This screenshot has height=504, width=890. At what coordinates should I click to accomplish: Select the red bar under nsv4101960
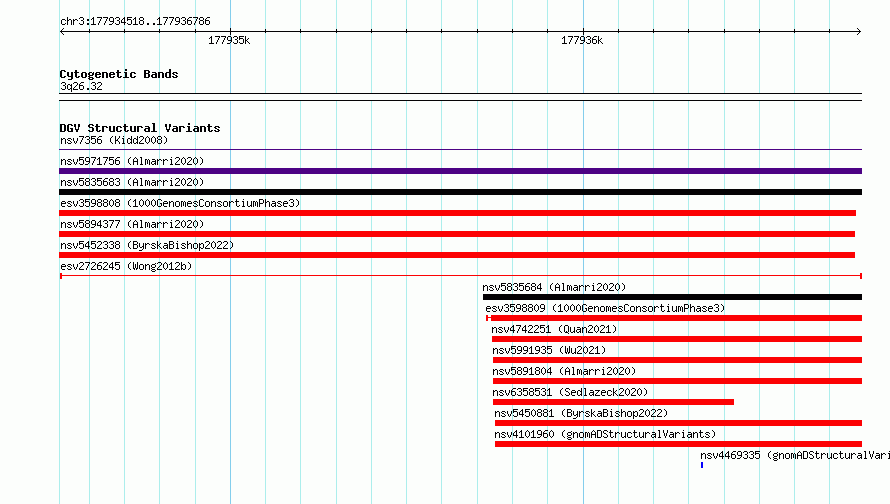(x=678, y=444)
